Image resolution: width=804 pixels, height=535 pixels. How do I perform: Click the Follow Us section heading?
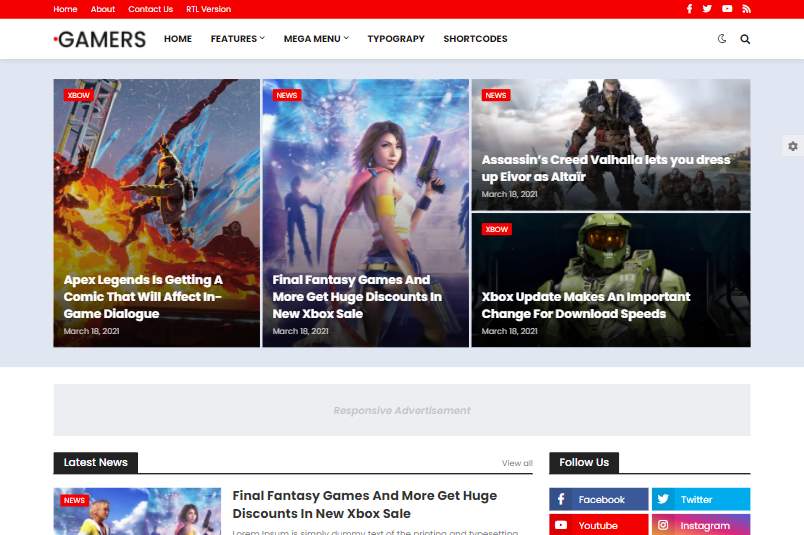(x=584, y=463)
